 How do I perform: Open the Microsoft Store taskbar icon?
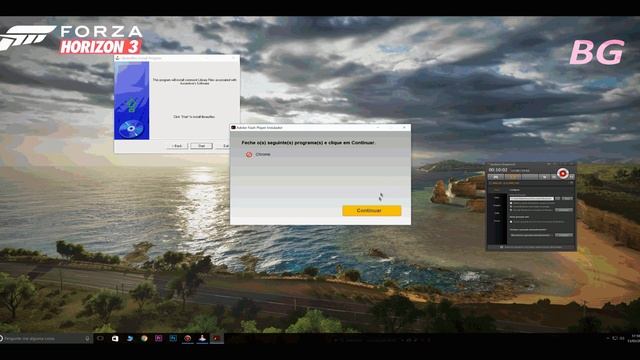[115, 338]
